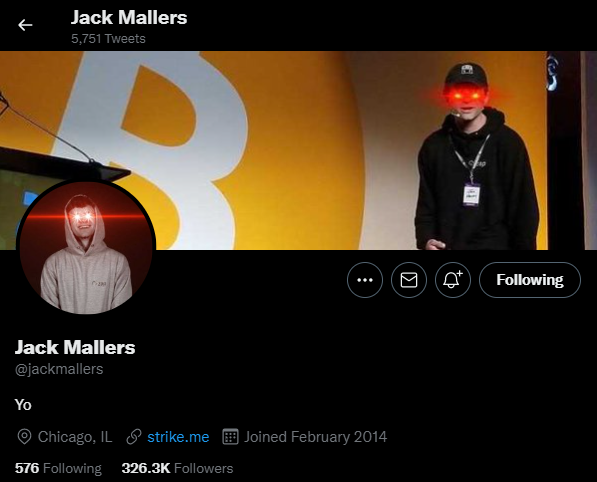Go back using the left arrow
This screenshot has height=482, width=597.
25,25
